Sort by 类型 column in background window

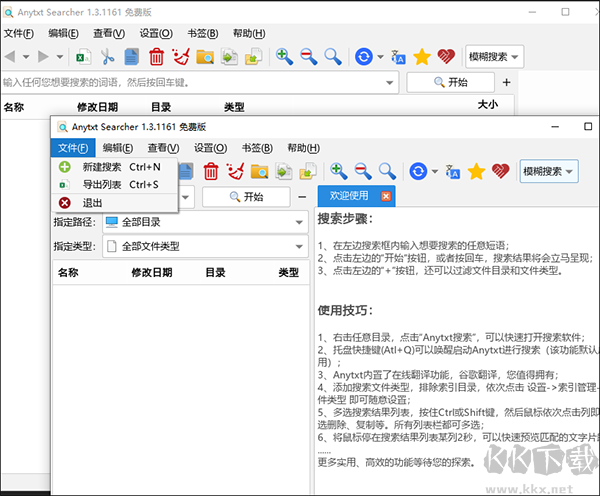pyautogui.click(x=234, y=107)
